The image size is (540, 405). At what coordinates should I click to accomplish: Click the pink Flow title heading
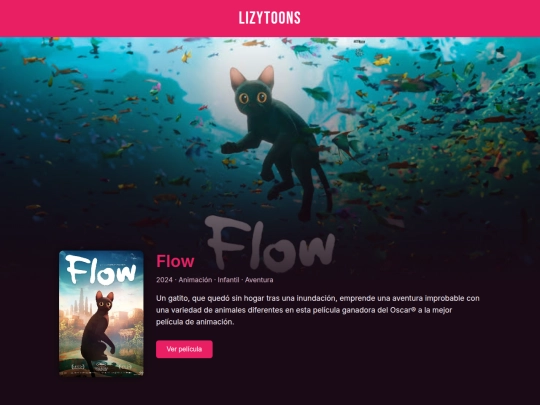(175, 261)
